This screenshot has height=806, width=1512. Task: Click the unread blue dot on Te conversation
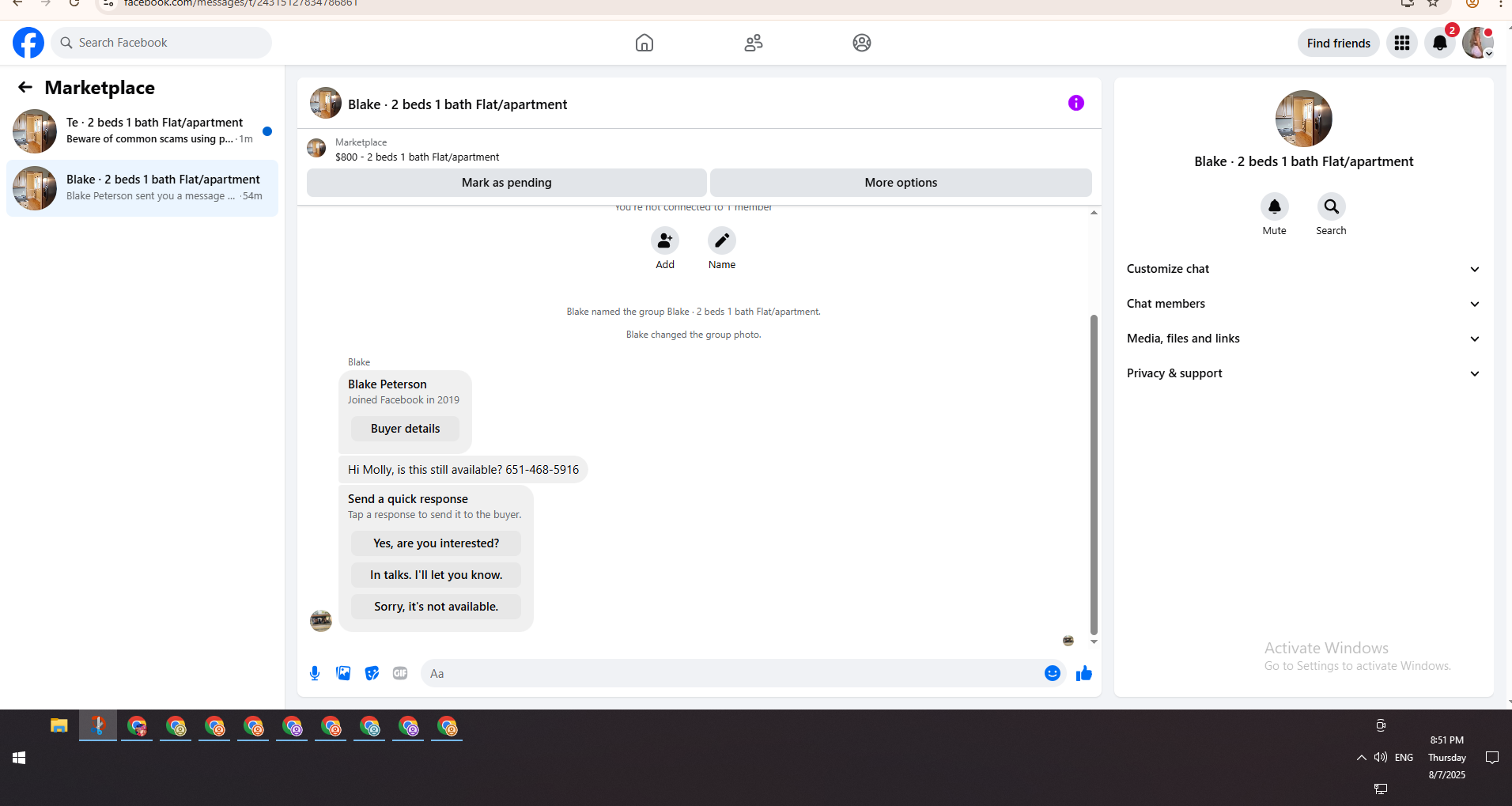(267, 131)
